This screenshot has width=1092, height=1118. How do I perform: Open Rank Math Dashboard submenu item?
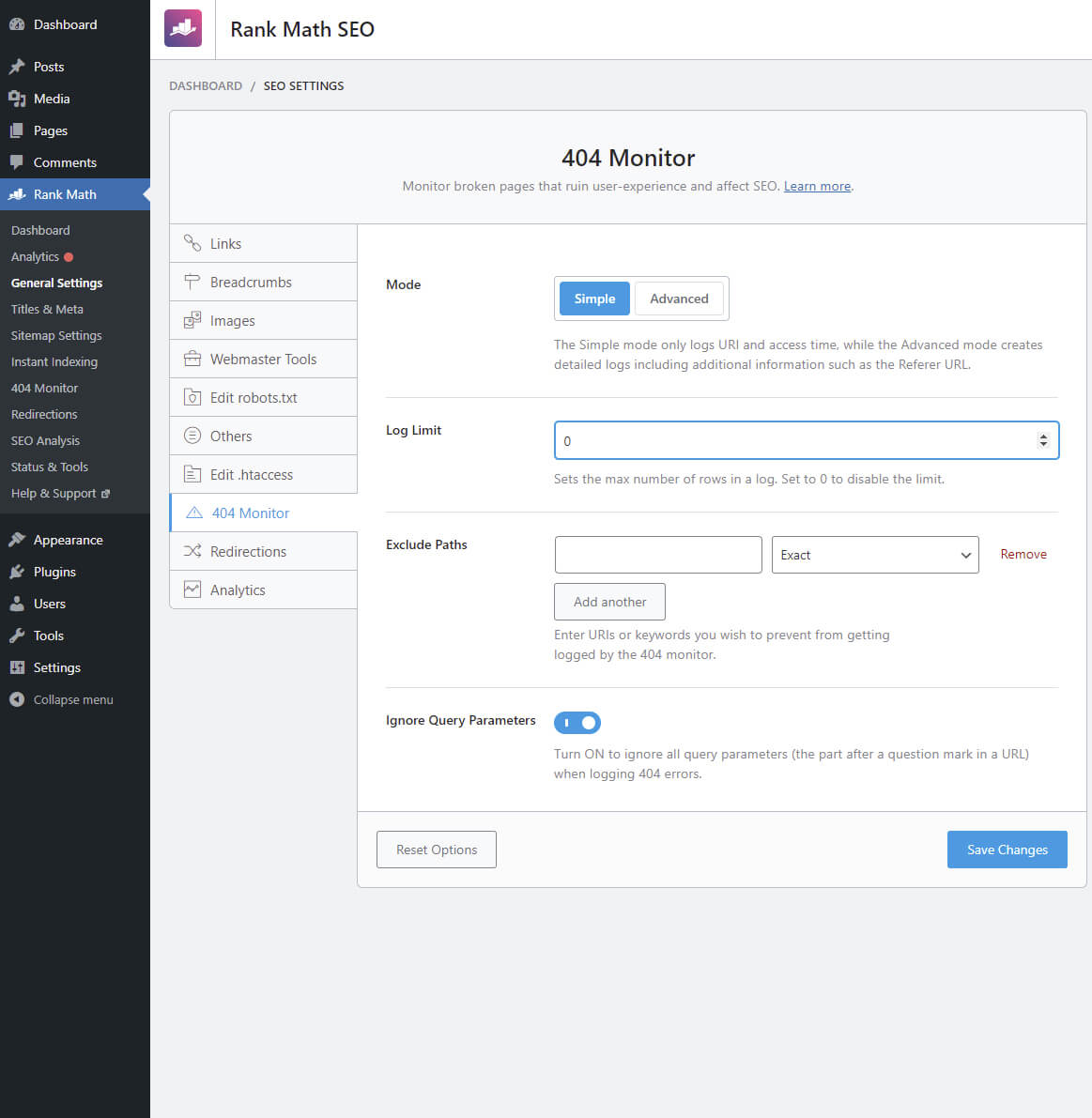tap(40, 230)
